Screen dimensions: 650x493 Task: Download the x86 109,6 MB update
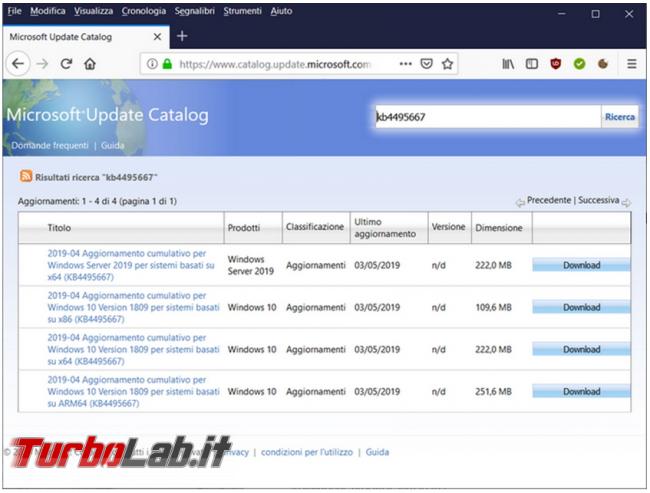pyautogui.click(x=581, y=307)
